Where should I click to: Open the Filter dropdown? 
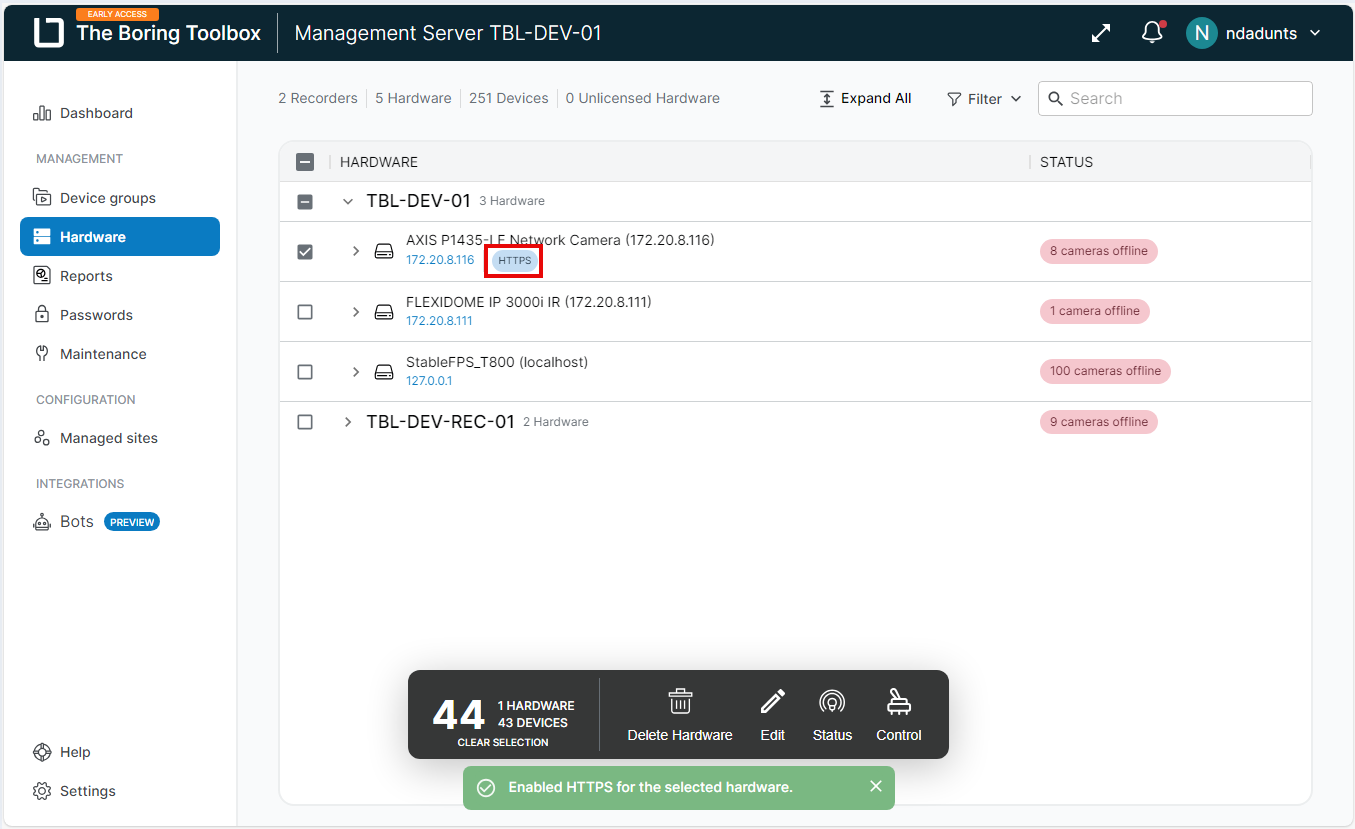[x=984, y=99]
